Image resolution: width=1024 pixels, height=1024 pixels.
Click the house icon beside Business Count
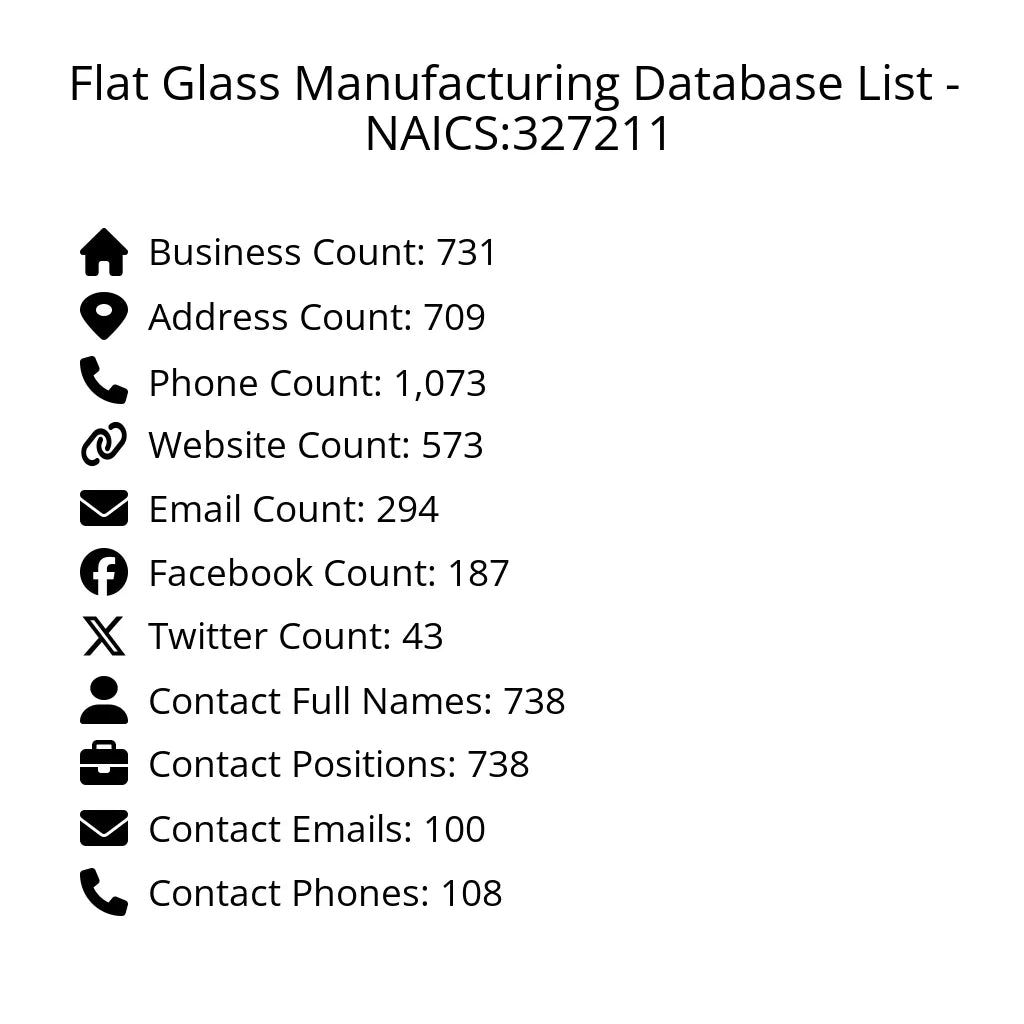point(104,253)
